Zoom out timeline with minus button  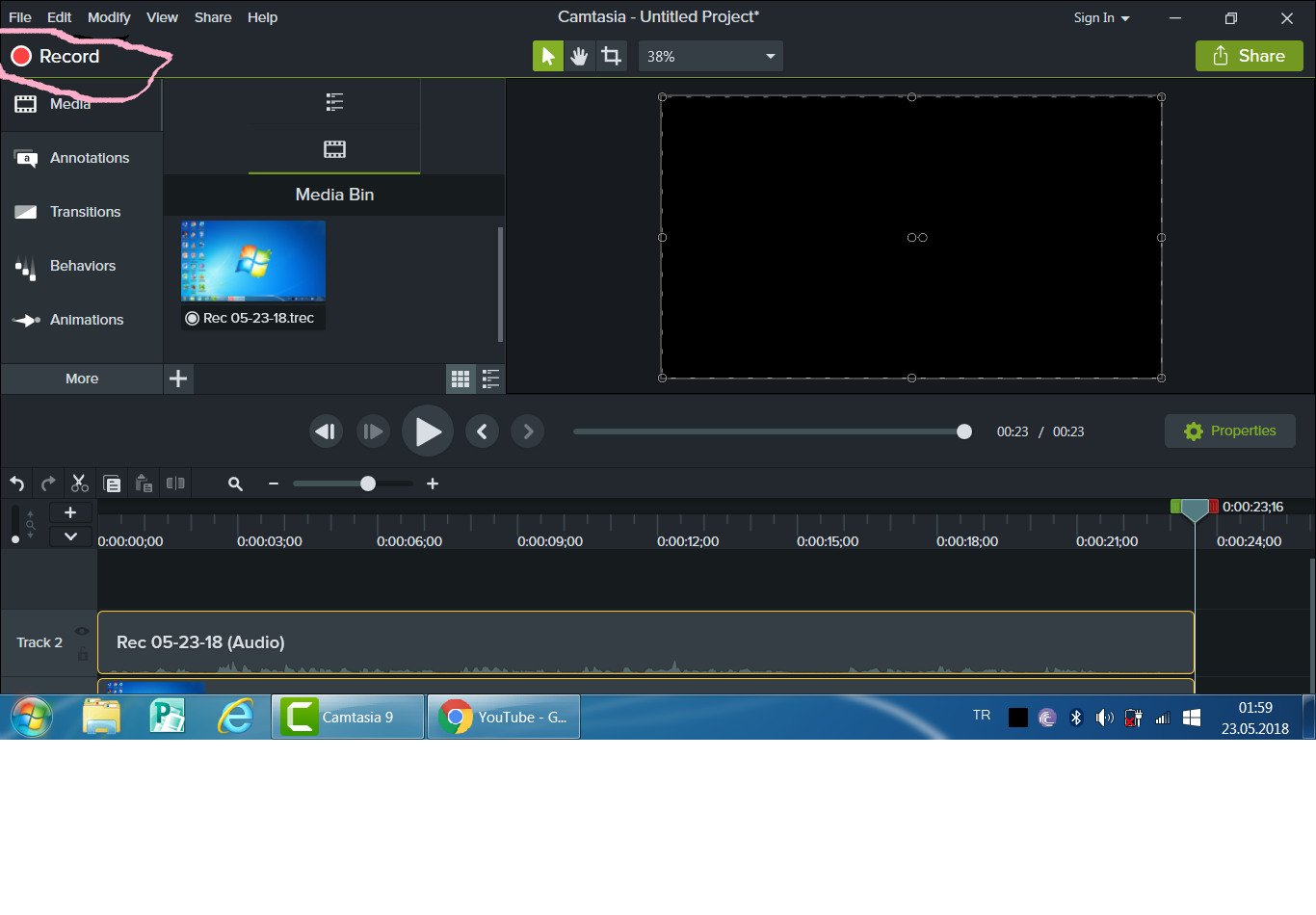274,484
